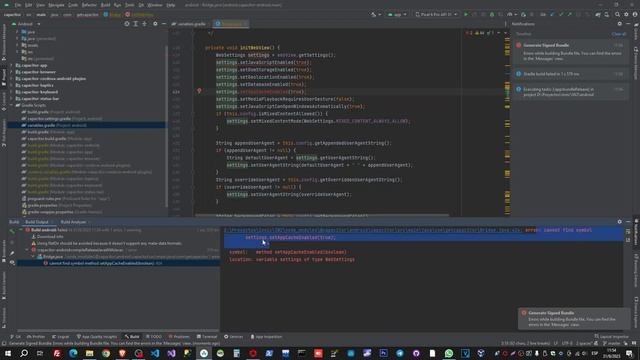Image resolution: width=640 pixels, height=360 pixels.
Task: Collapse the Gradle Scripts node
Action: tap(12, 105)
